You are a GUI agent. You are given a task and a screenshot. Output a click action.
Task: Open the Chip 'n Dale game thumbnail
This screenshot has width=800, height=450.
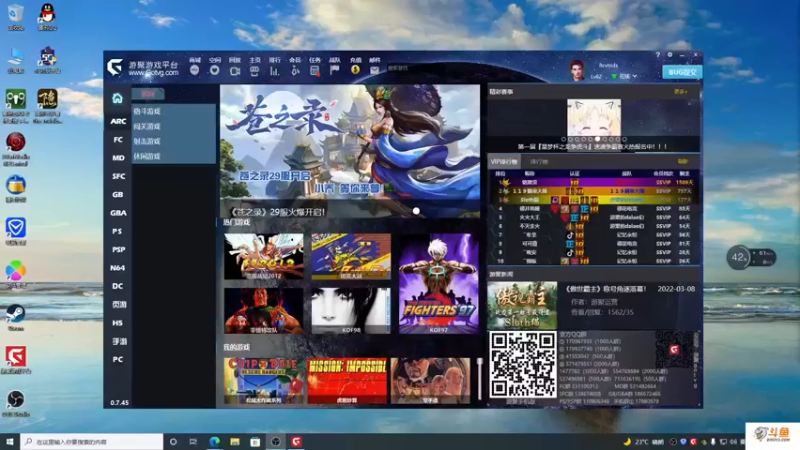coord(263,381)
